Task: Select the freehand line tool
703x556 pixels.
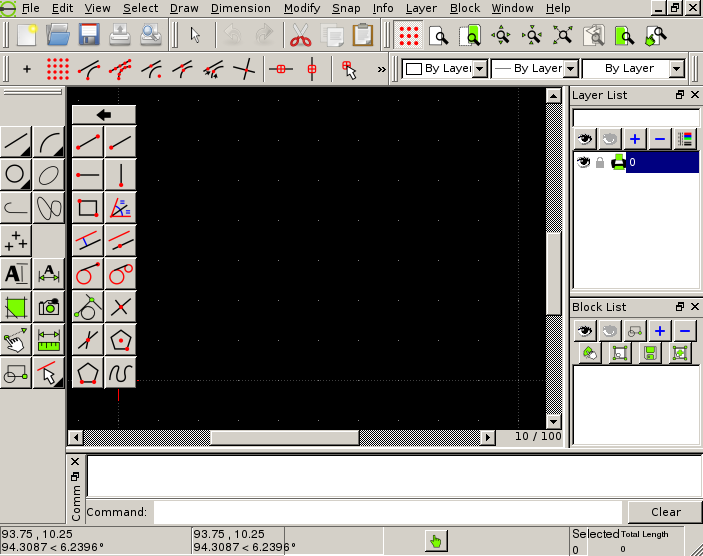Action: (x=121, y=373)
